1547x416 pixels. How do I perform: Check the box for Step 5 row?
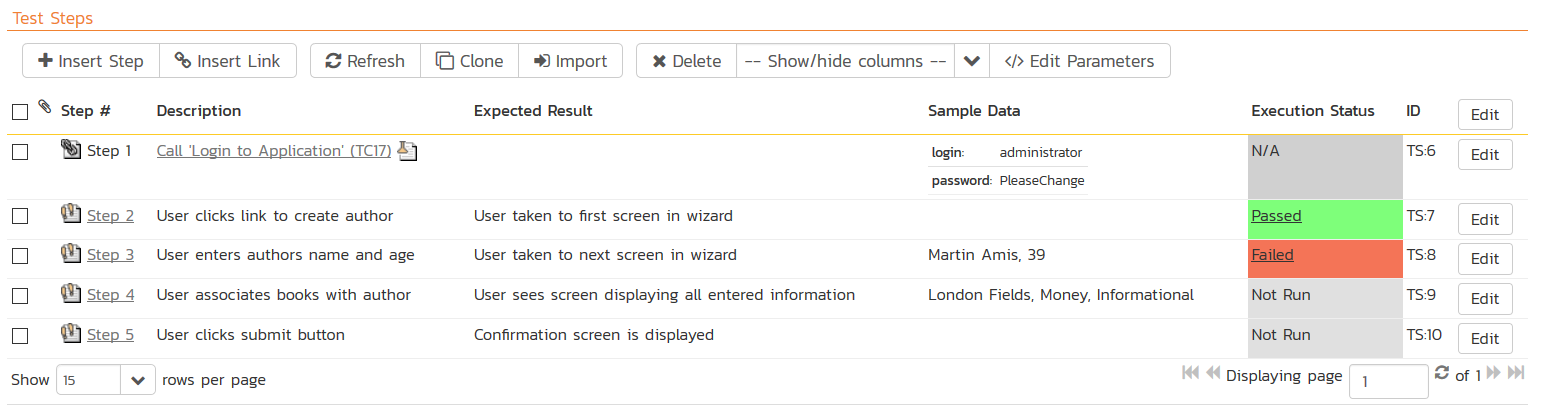tap(20, 336)
